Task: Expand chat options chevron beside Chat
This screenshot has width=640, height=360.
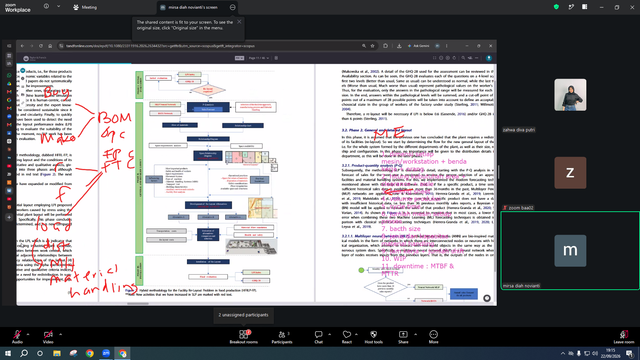Action: pos(329,334)
